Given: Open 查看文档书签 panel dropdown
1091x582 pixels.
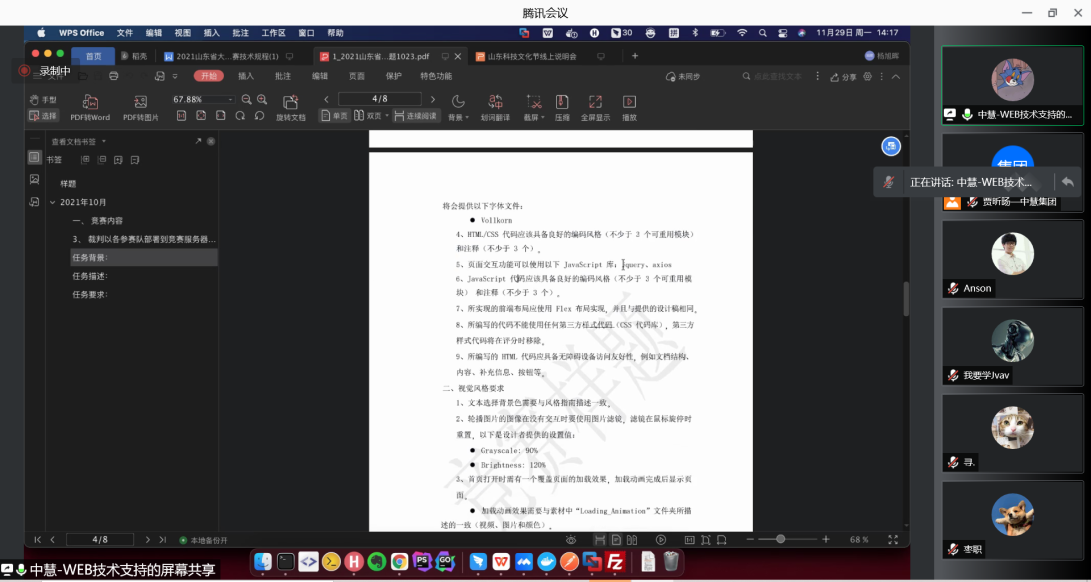Looking at the screenshot, I should (x=104, y=141).
